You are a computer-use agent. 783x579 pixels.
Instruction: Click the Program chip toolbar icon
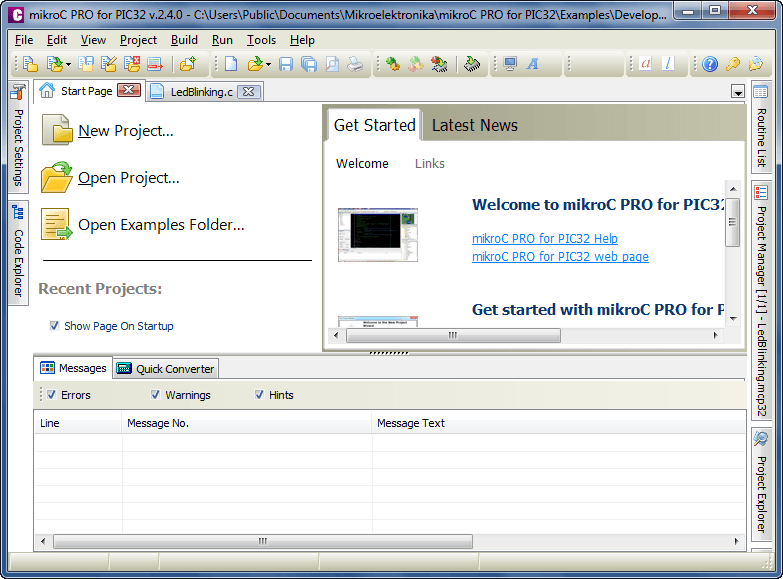tap(472, 64)
